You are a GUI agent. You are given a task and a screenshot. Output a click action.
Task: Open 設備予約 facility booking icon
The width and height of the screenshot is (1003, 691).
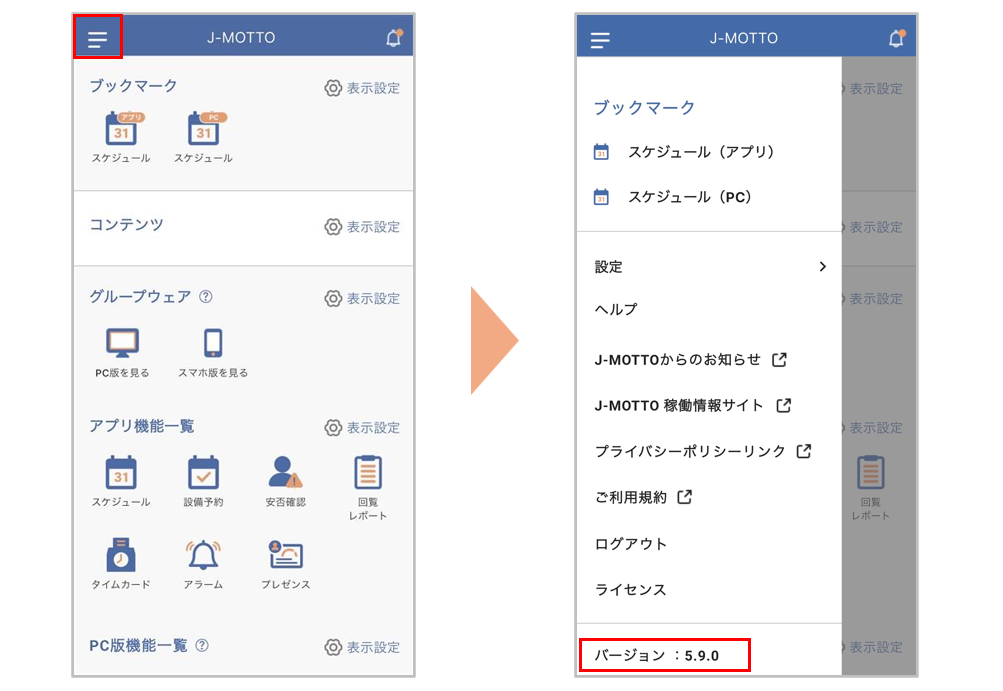coord(203,473)
